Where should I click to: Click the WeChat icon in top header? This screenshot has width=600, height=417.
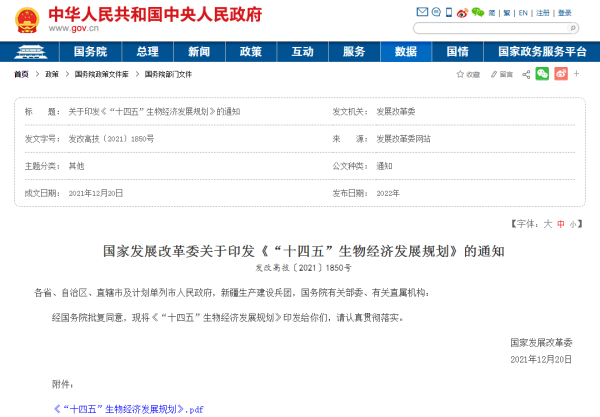[478, 12]
